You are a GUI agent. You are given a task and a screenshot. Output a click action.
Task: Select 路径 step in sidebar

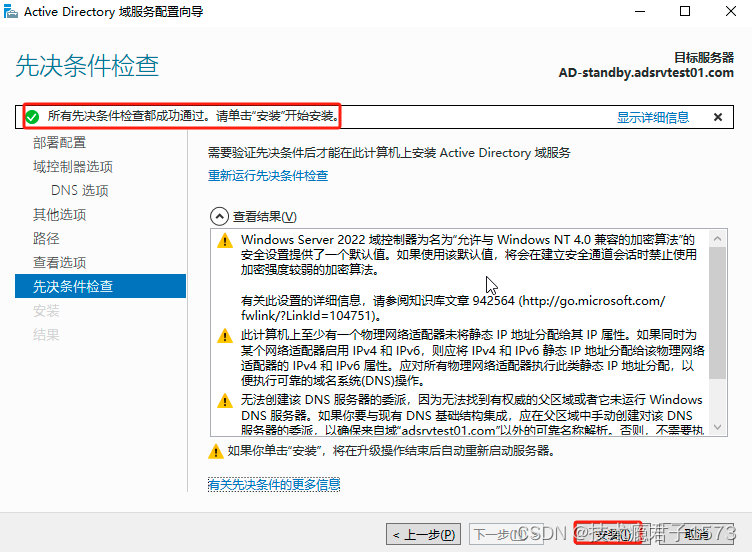46,238
